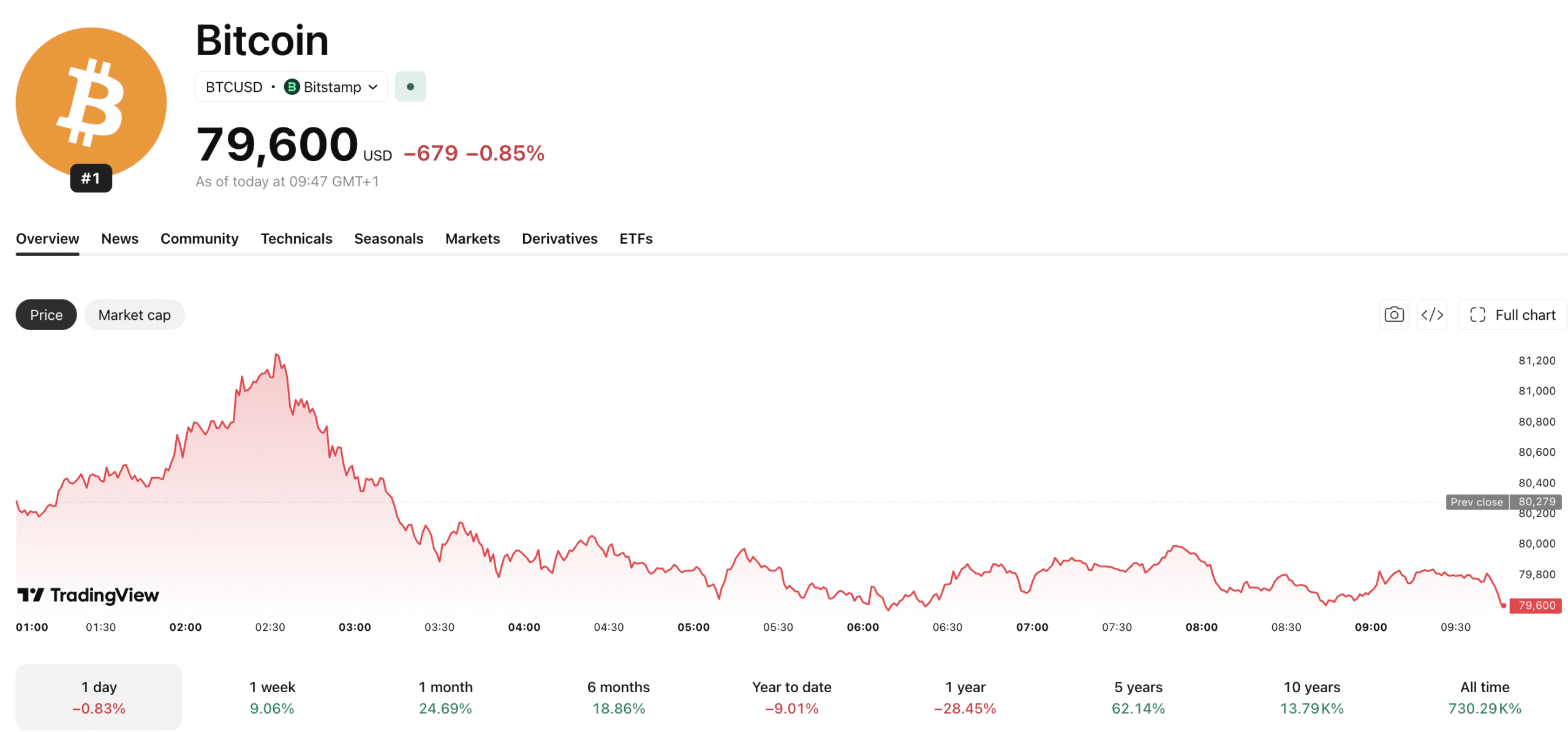Expand the BTCUSD Bitstamp symbol dropdown

[292, 87]
